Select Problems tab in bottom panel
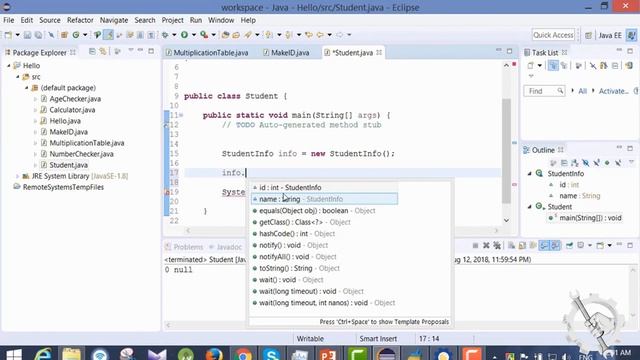Screen dimensions: 640x360 point(184,247)
